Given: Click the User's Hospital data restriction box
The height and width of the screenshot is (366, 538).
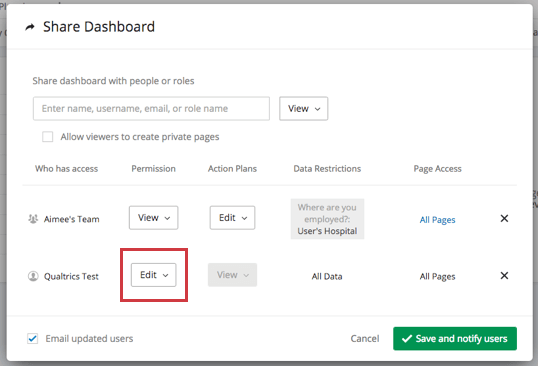Looking at the screenshot, I should pyautogui.click(x=327, y=219).
